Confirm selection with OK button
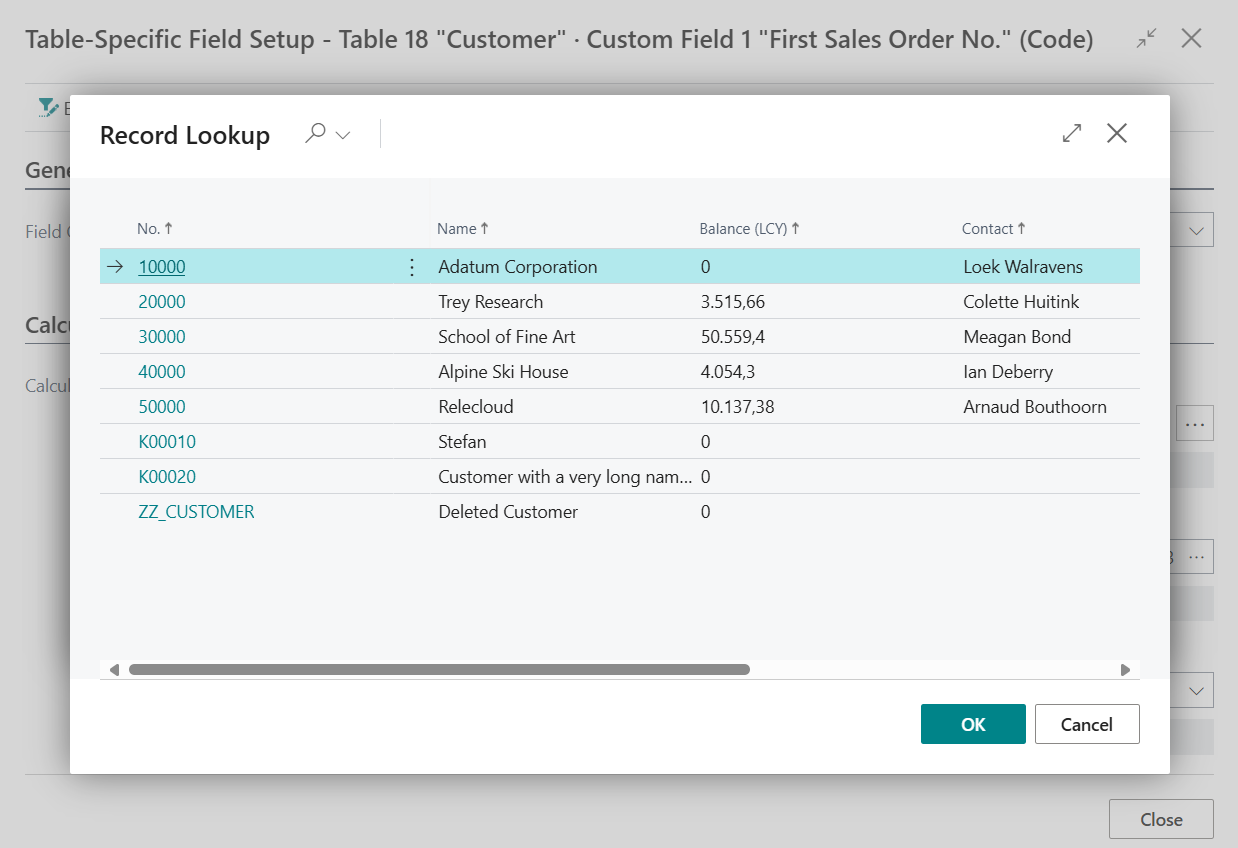Image resolution: width=1238 pixels, height=848 pixels. click(x=972, y=725)
